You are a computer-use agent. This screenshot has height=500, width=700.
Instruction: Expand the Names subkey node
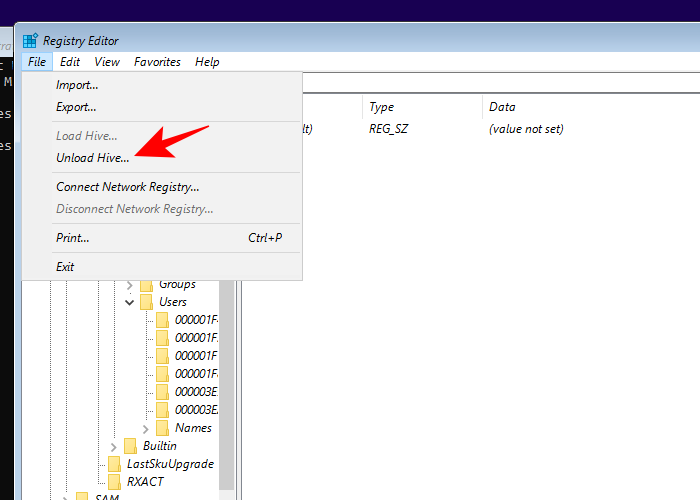pyautogui.click(x=146, y=428)
